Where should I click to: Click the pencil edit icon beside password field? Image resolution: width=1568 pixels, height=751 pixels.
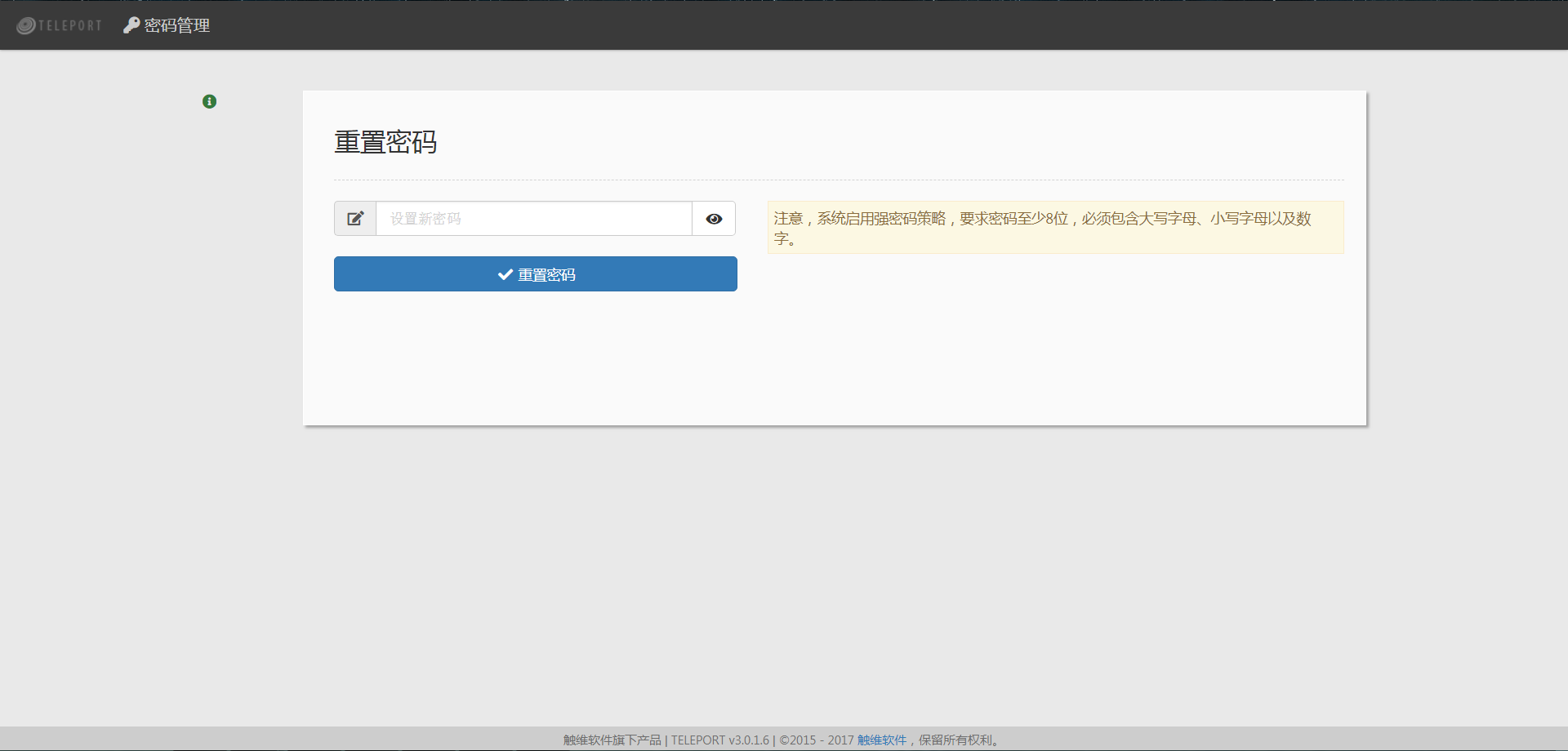click(355, 219)
